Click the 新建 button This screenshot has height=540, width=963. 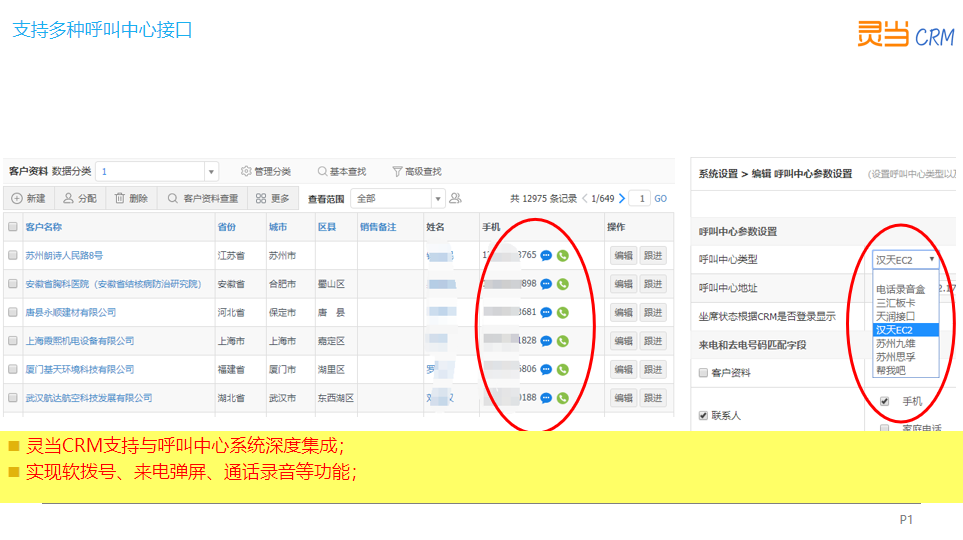click(29, 198)
